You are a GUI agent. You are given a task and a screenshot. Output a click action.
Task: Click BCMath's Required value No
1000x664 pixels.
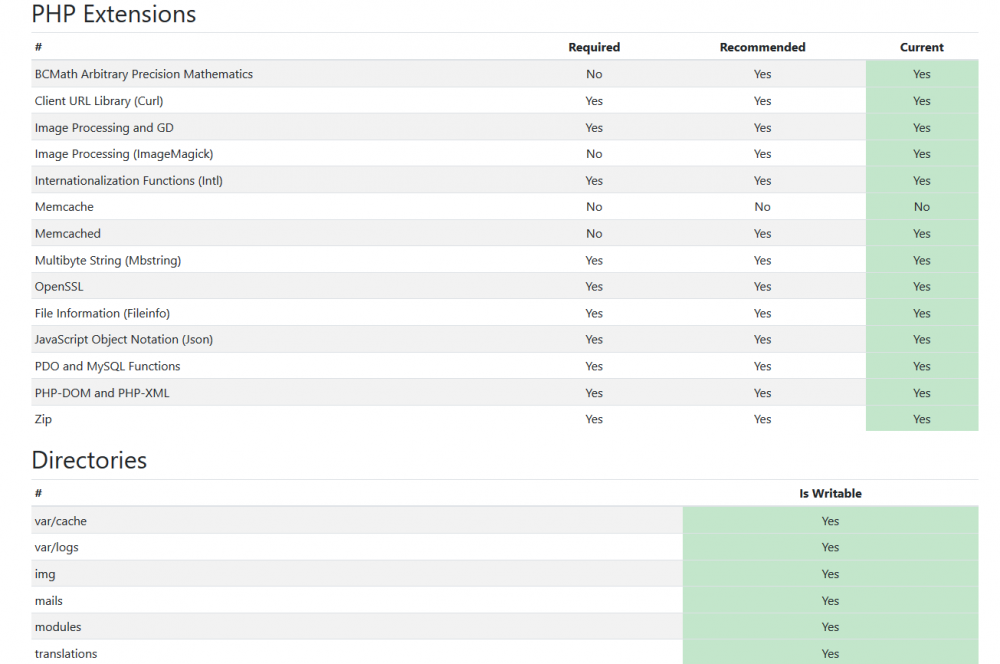click(594, 74)
